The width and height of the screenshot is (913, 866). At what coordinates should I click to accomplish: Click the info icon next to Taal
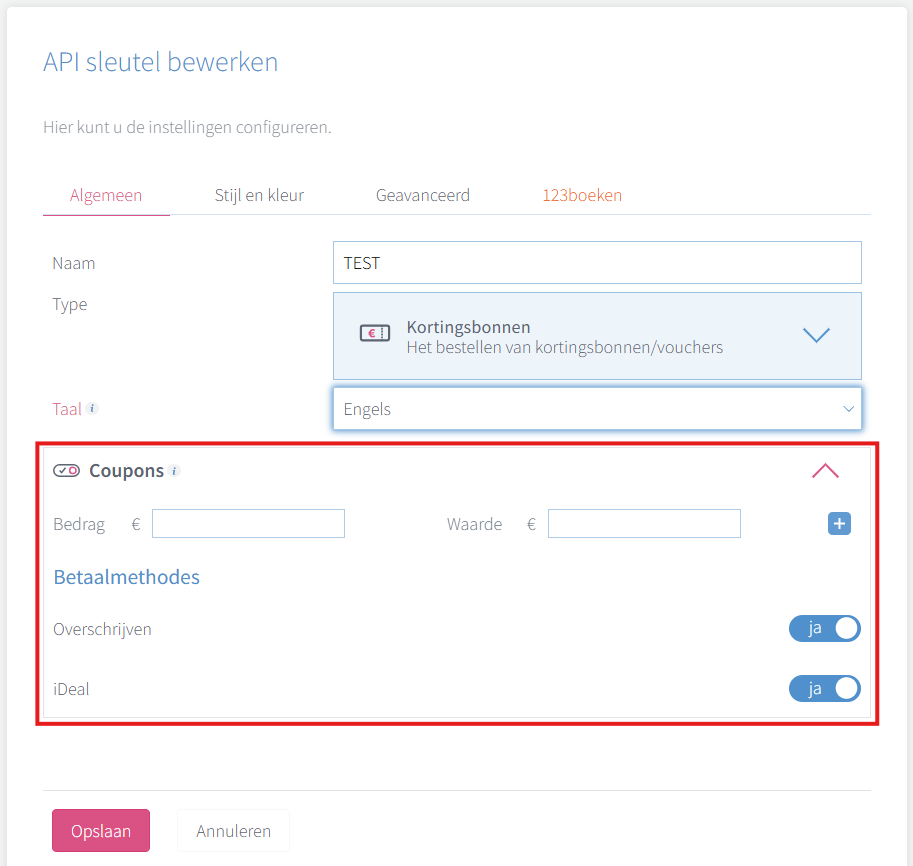[x=92, y=408]
